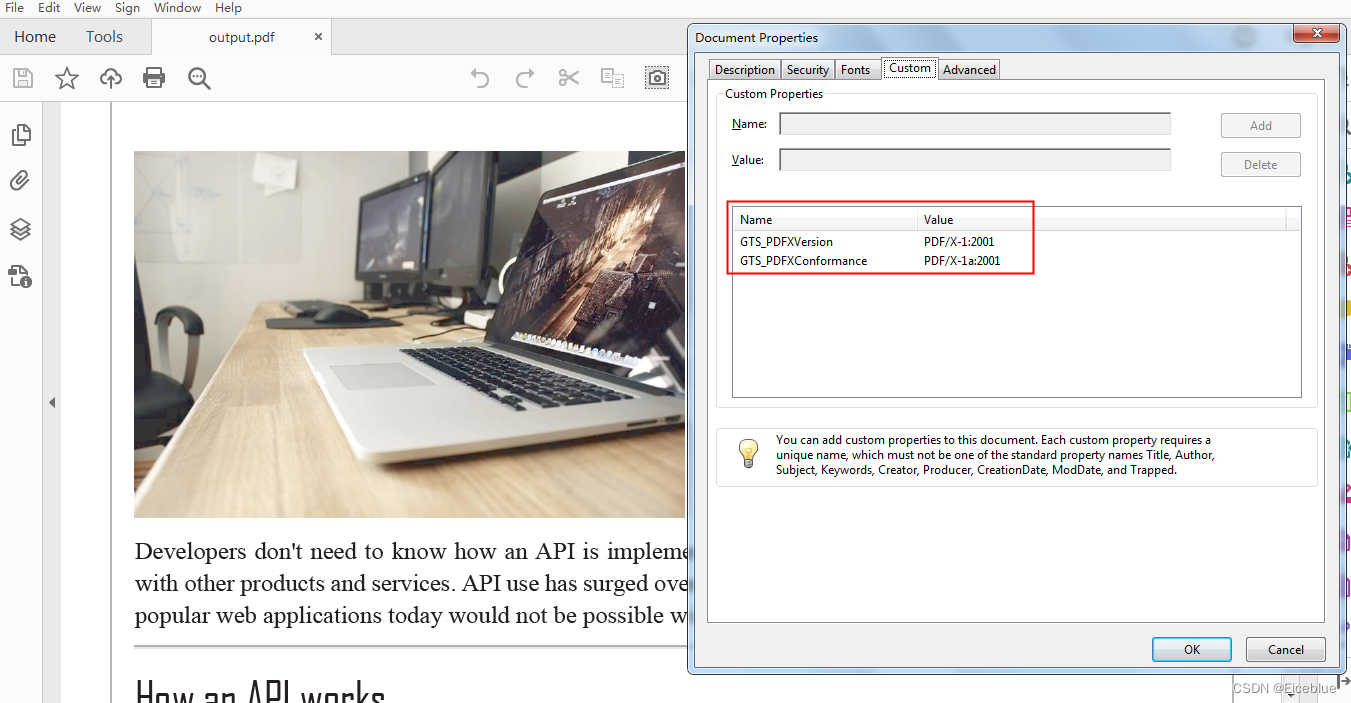Switch to the Security tab
The height and width of the screenshot is (703, 1351).
click(808, 70)
